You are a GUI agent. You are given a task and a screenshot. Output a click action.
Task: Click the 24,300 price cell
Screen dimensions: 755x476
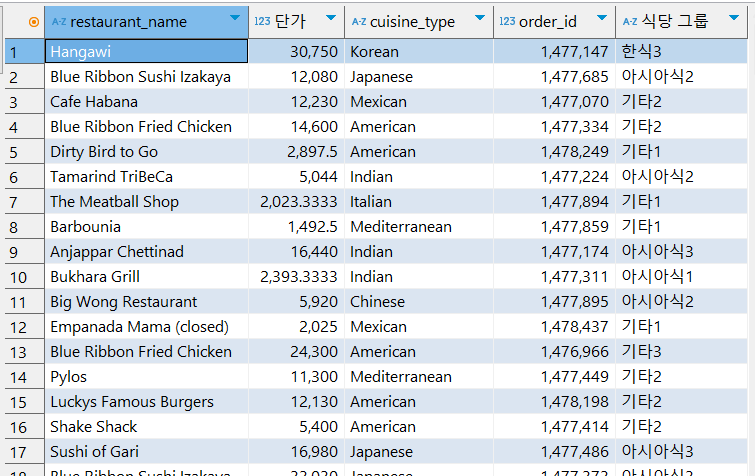297,352
